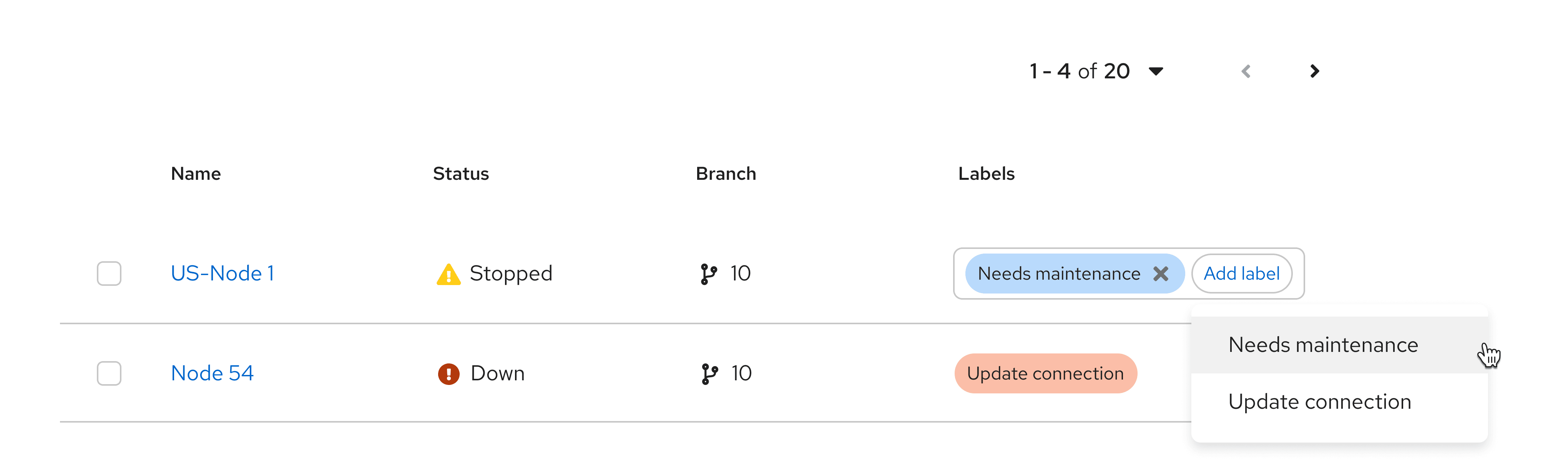Click the Add label button
Viewport: 1568px width, 461px height.
[x=1241, y=274]
